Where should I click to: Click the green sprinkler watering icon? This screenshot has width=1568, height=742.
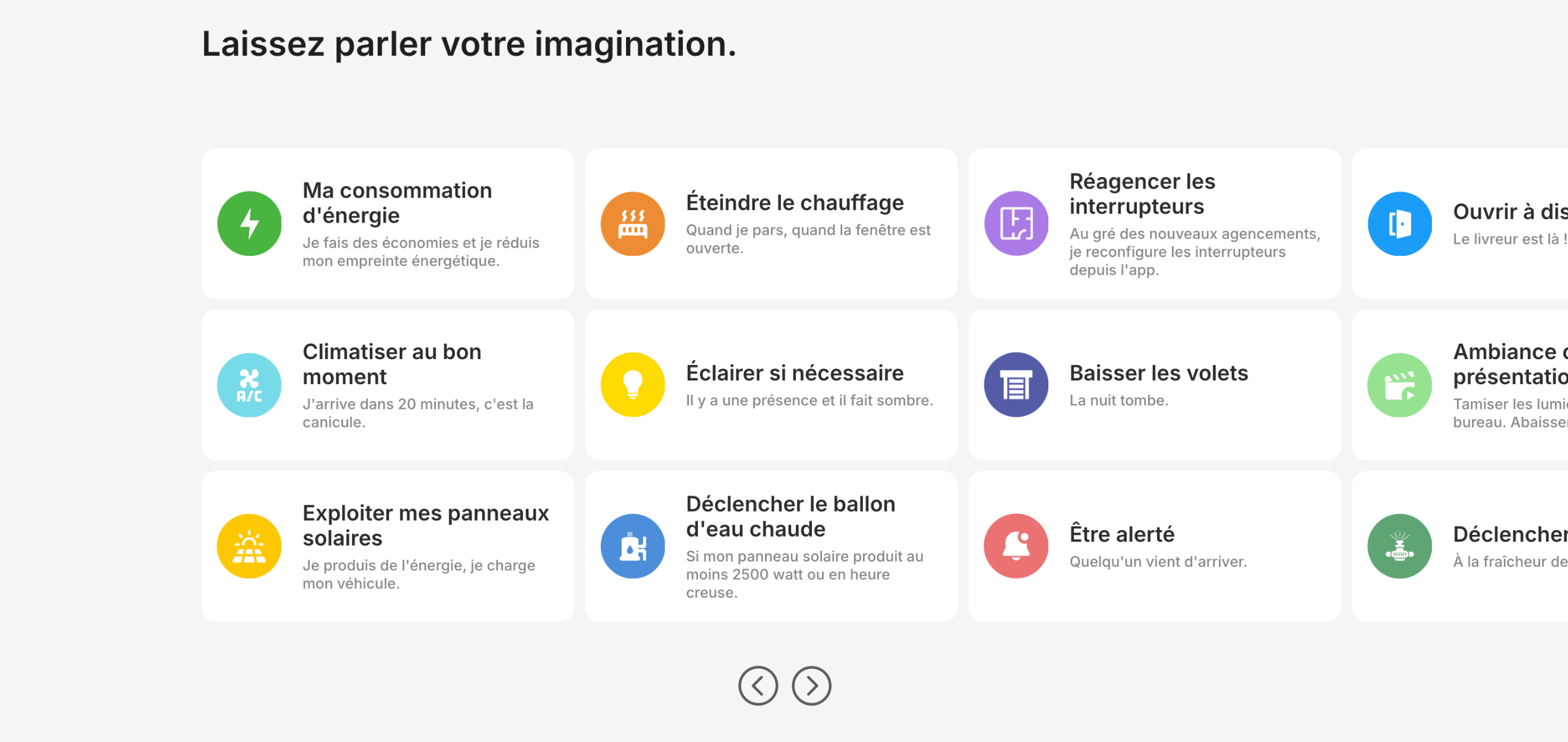[x=1399, y=546]
